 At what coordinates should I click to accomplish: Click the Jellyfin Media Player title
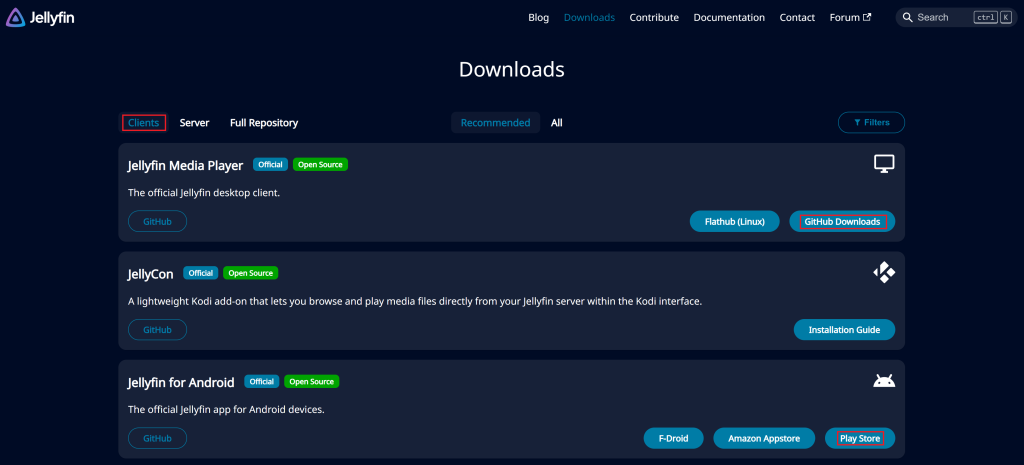pos(185,166)
